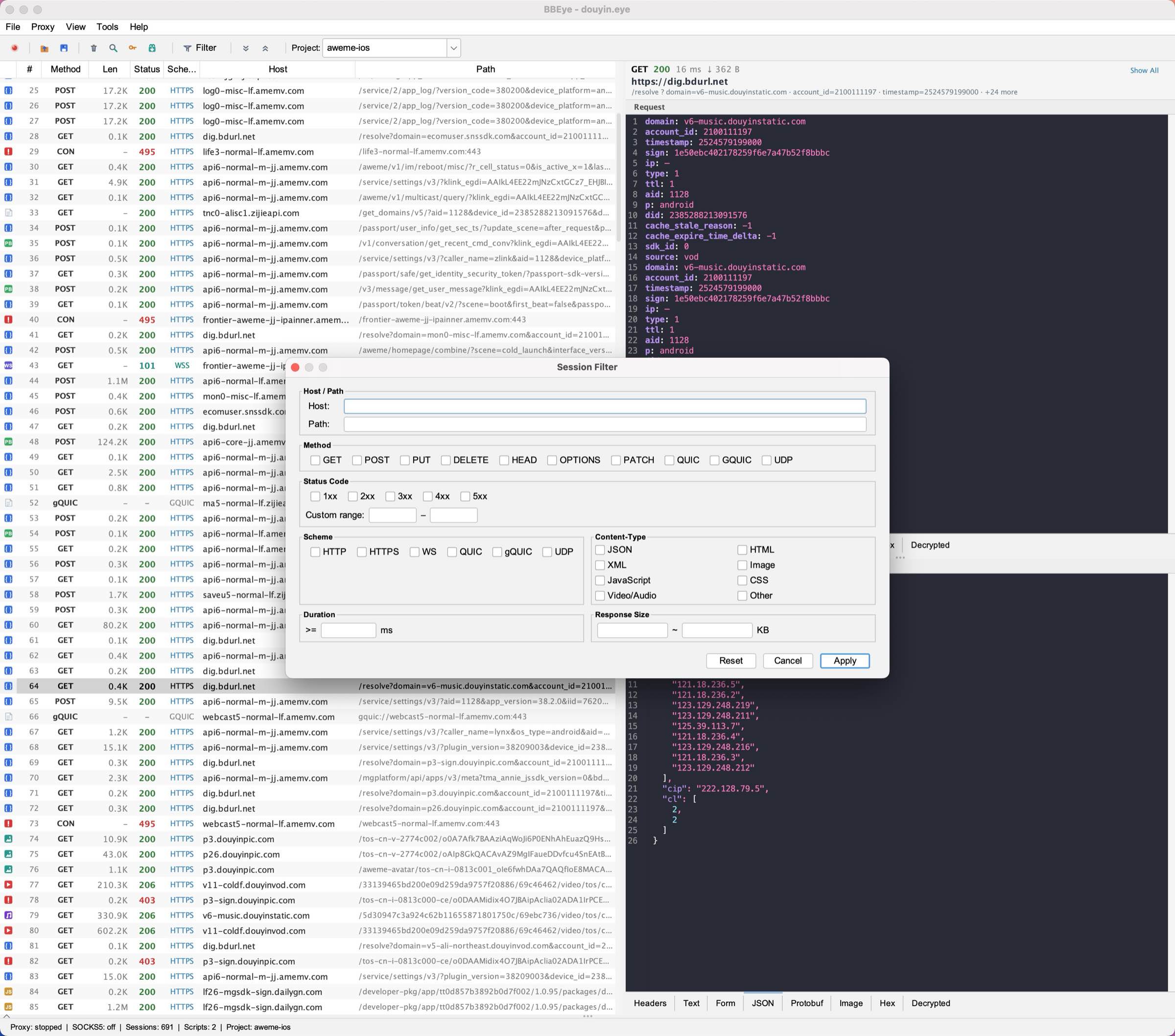Screen dimensions: 1175x1036
Task: Open the Proxy menu
Action: [x=43, y=26]
